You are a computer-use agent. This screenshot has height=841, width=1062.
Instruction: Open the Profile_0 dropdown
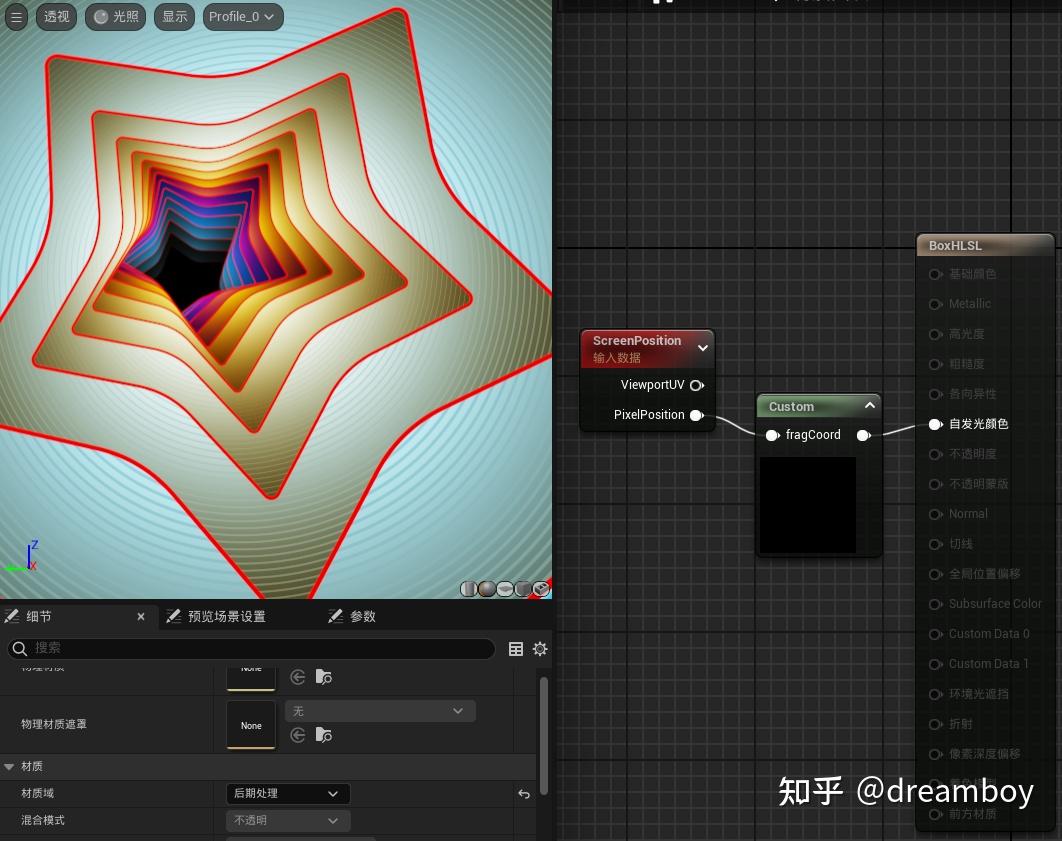(243, 17)
